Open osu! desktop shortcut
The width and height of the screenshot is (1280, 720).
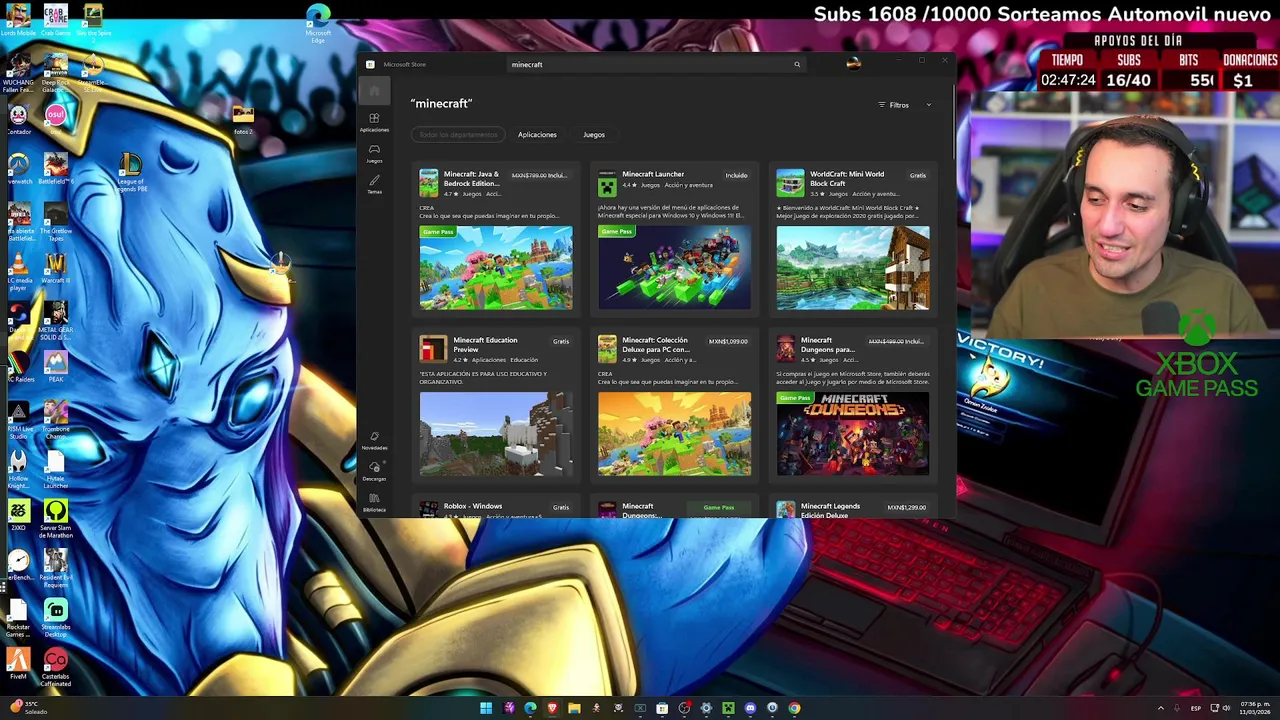56,117
